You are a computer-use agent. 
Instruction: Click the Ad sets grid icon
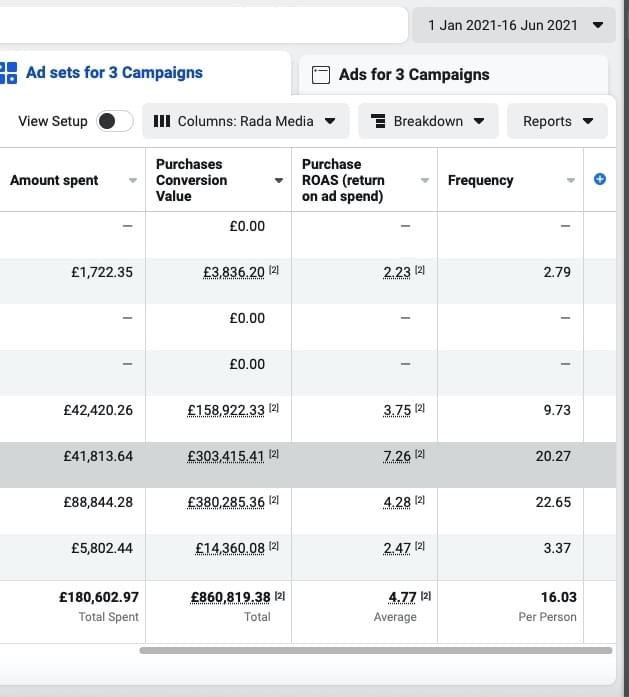point(9,73)
